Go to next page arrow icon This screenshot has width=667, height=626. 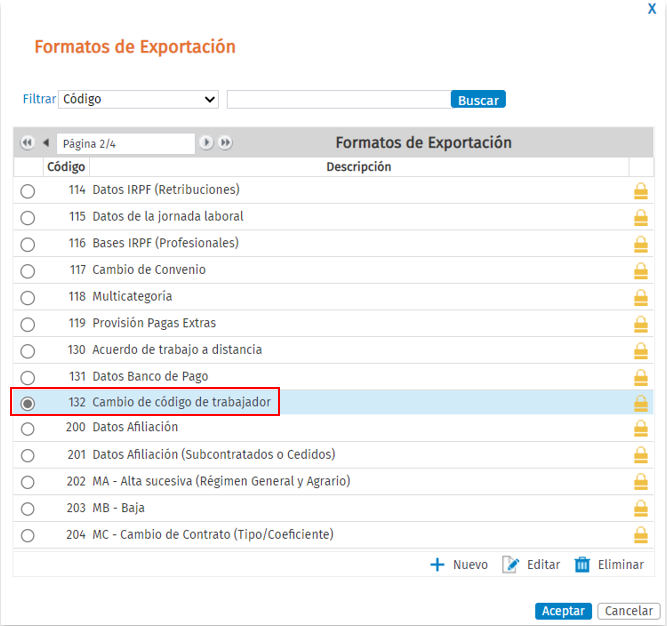[x=206, y=142]
